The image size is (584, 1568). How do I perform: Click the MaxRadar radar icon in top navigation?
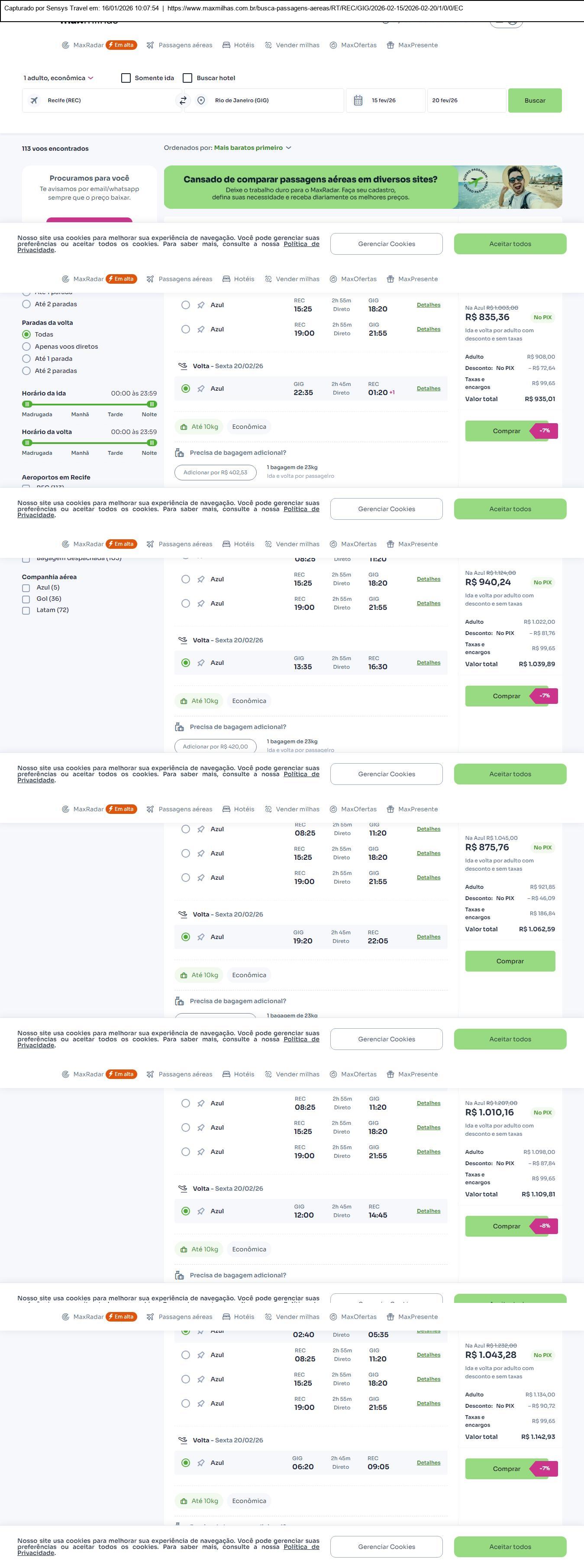point(66,45)
